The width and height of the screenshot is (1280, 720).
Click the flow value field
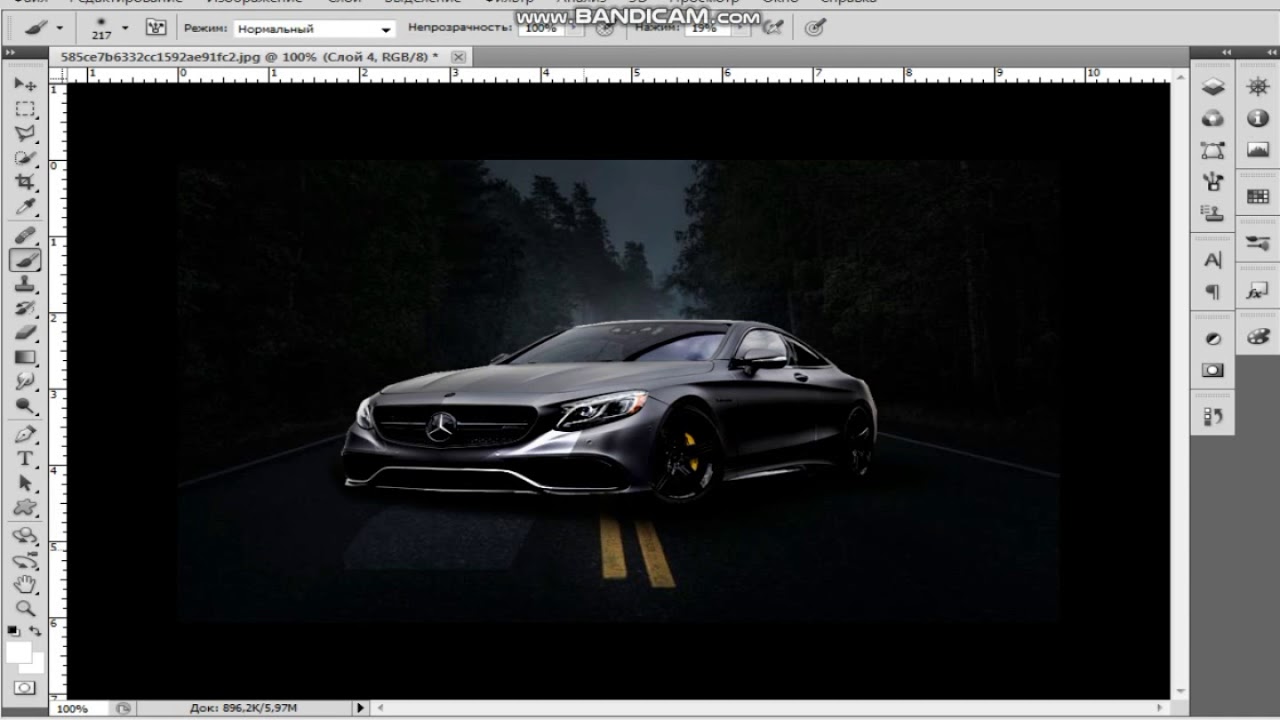click(707, 29)
